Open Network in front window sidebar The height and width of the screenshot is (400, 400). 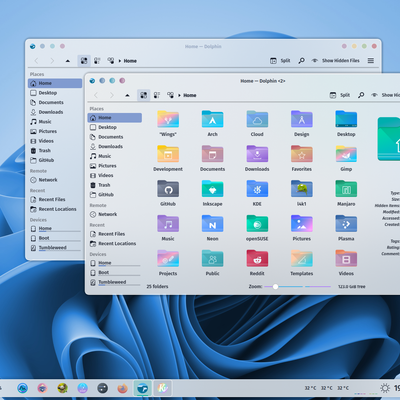pos(115,214)
